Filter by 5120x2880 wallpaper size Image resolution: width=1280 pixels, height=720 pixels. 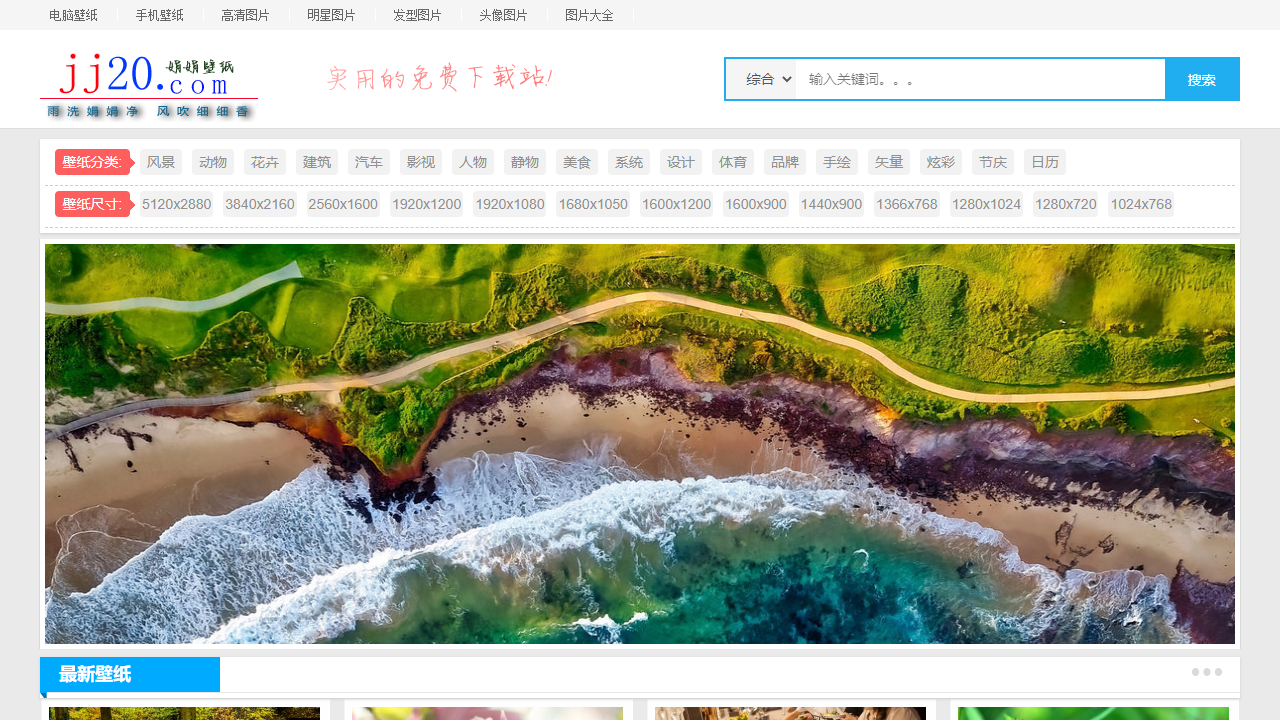[177, 204]
